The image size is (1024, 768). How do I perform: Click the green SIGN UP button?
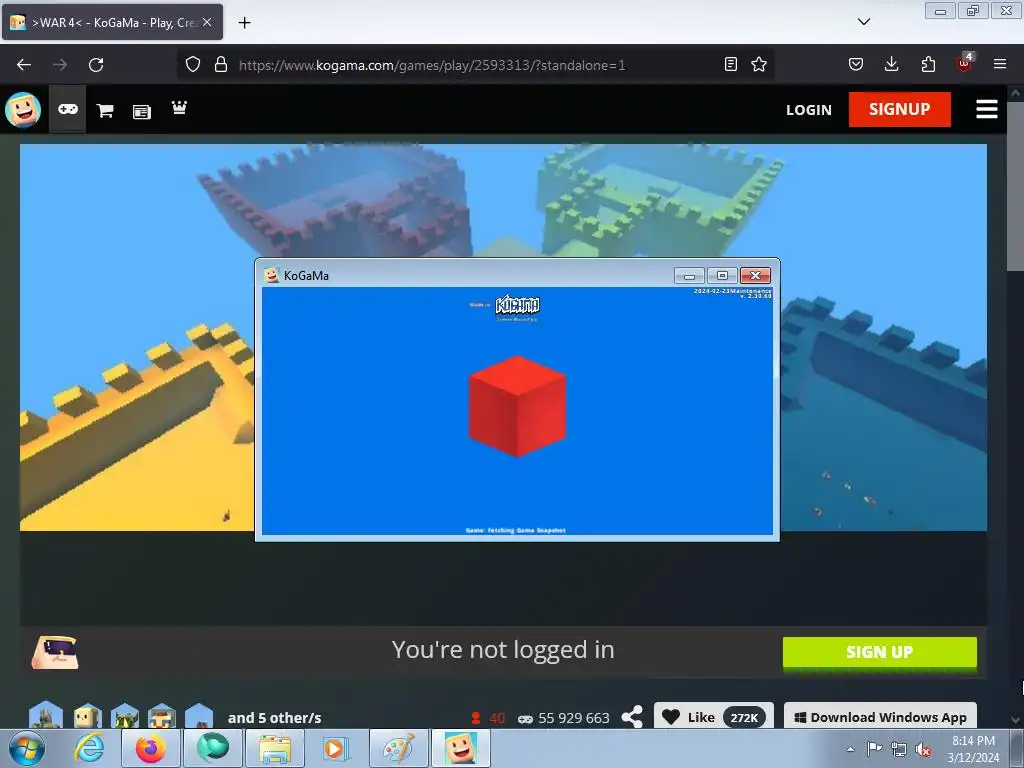879,652
